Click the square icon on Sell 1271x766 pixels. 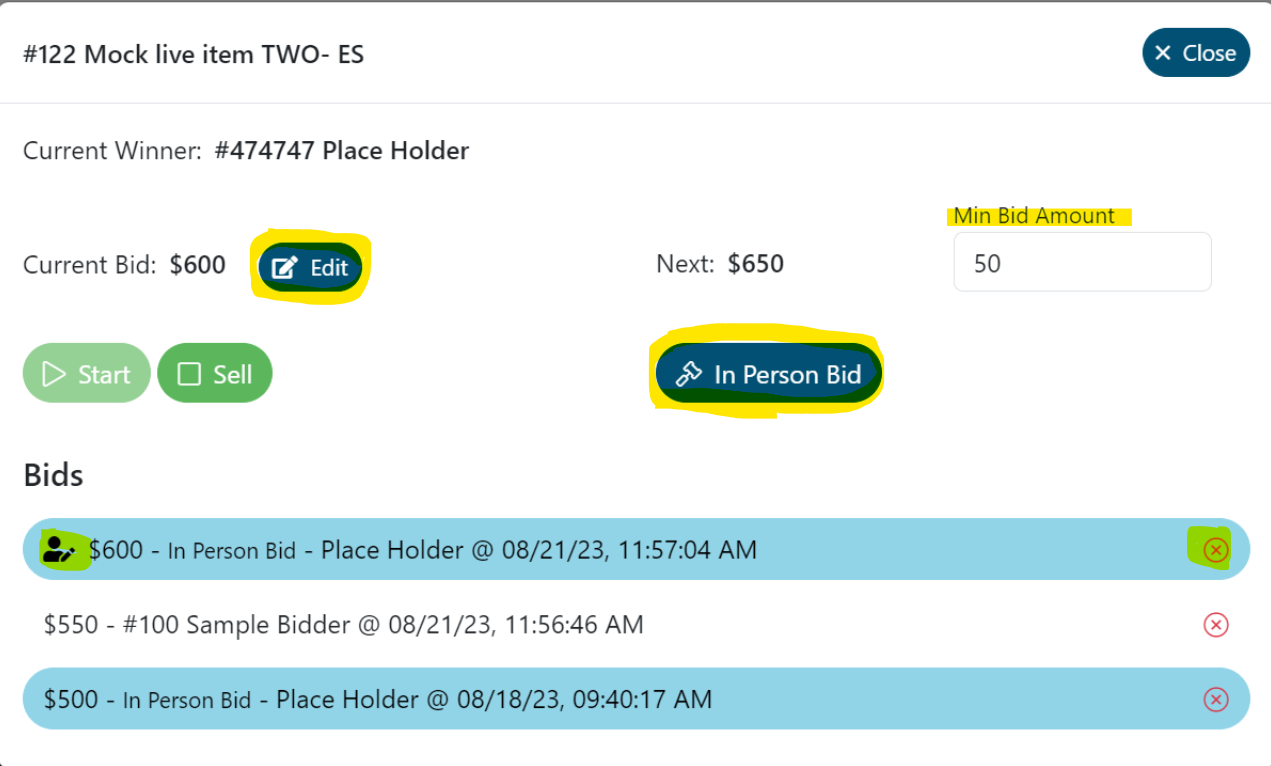point(189,375)
